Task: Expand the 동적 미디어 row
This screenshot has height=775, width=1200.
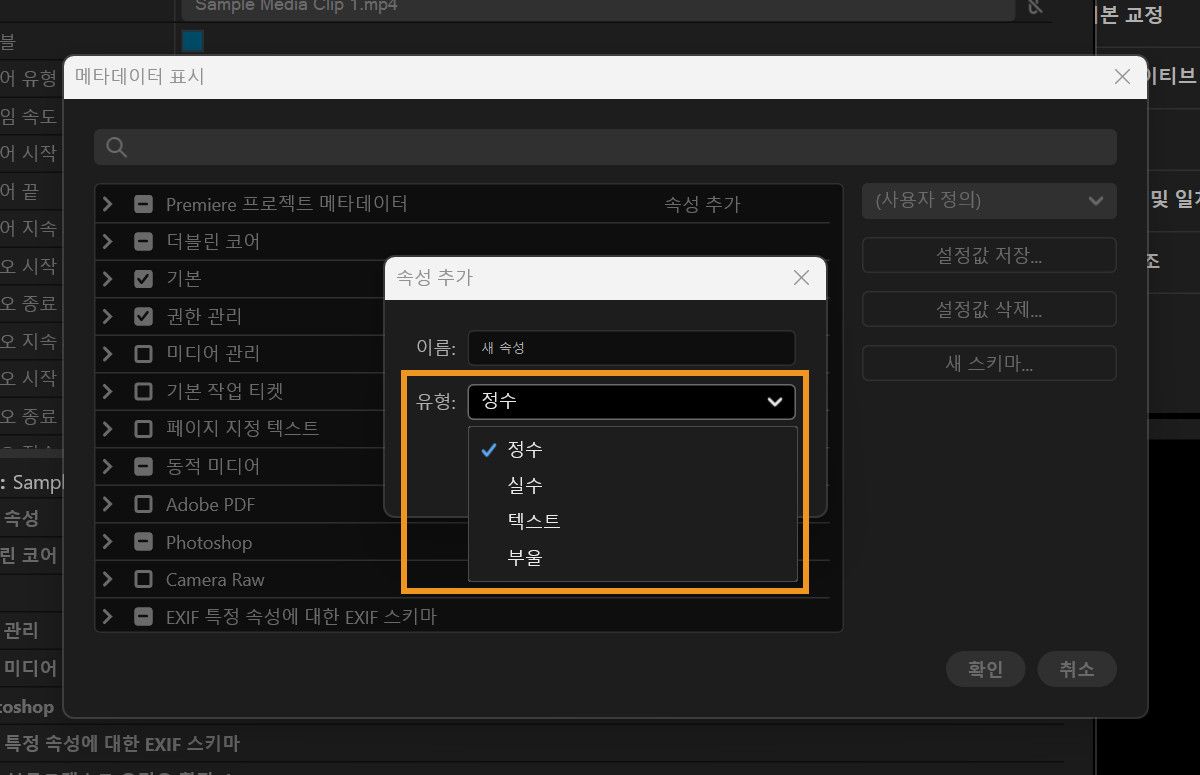Action: click(x=108, y=466)
